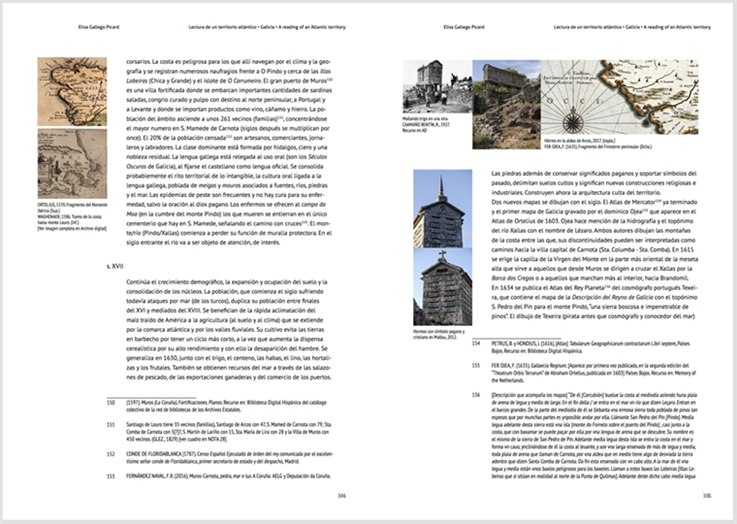Click the right page title header text
737x524 pixels.
tap(632, 27)
